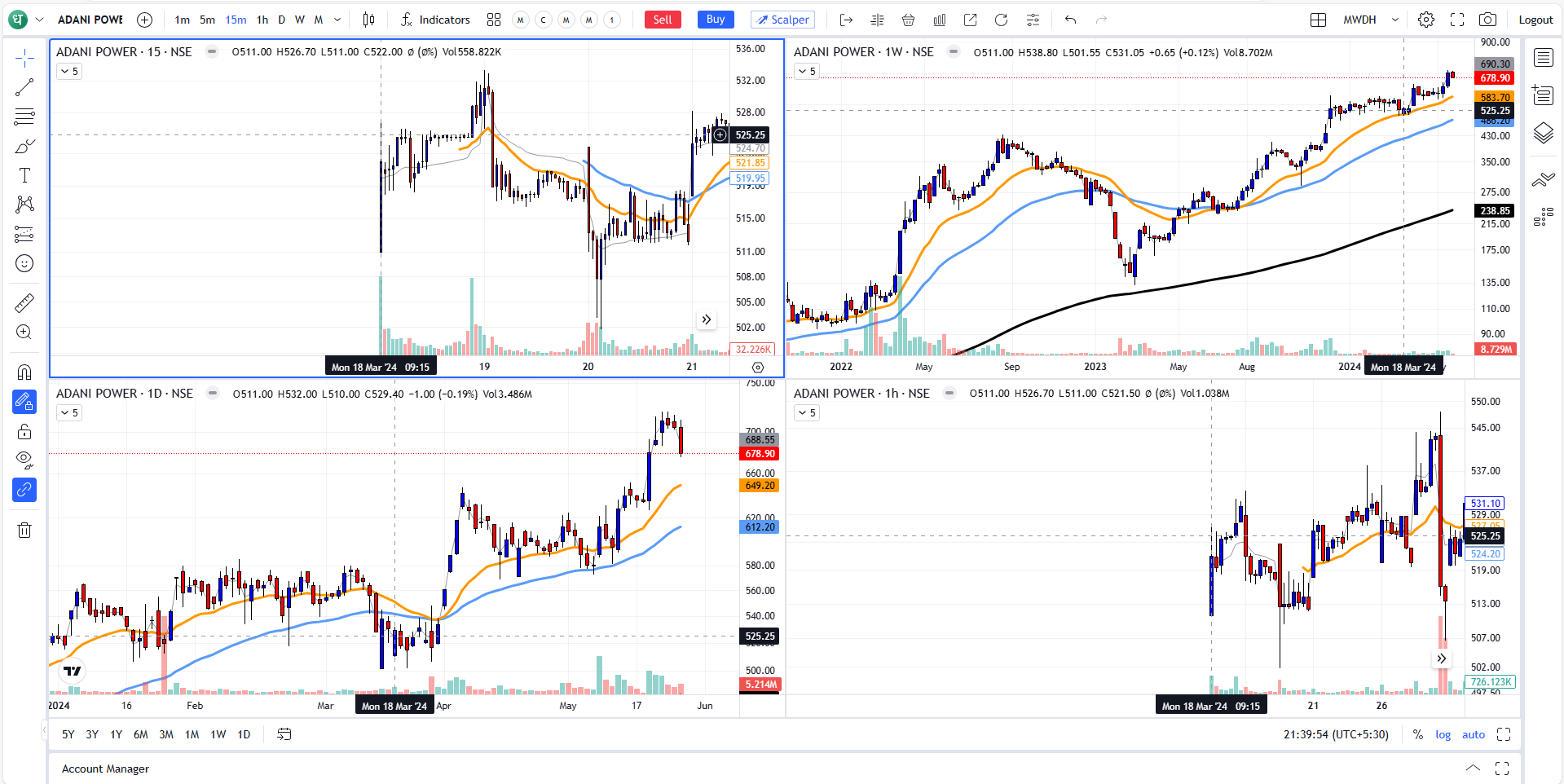1564x784 pixels.
Task: Click the trash icon to remove drawings
Action: (x=24, y=530)
